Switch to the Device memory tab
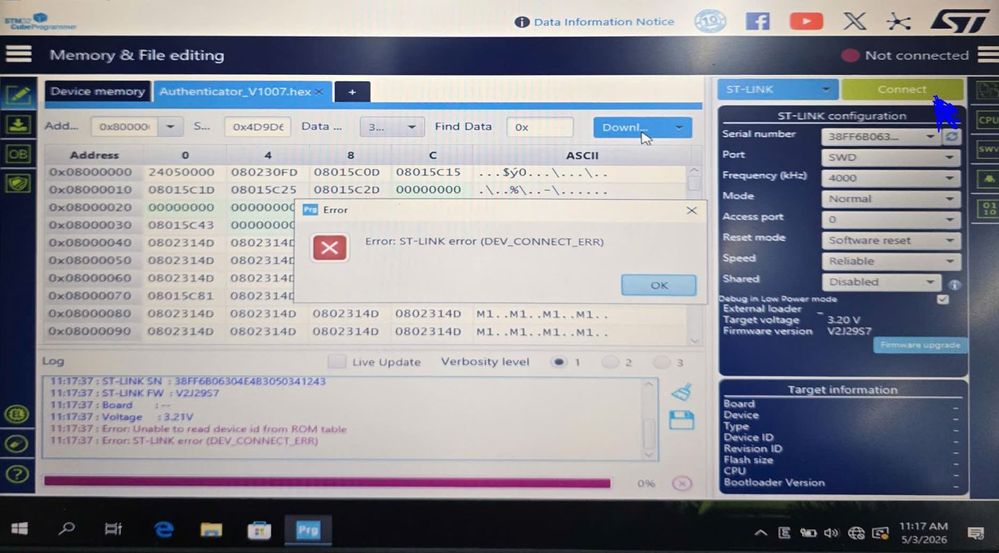This screenshot has width=999, height=553. tap(97, 91)
